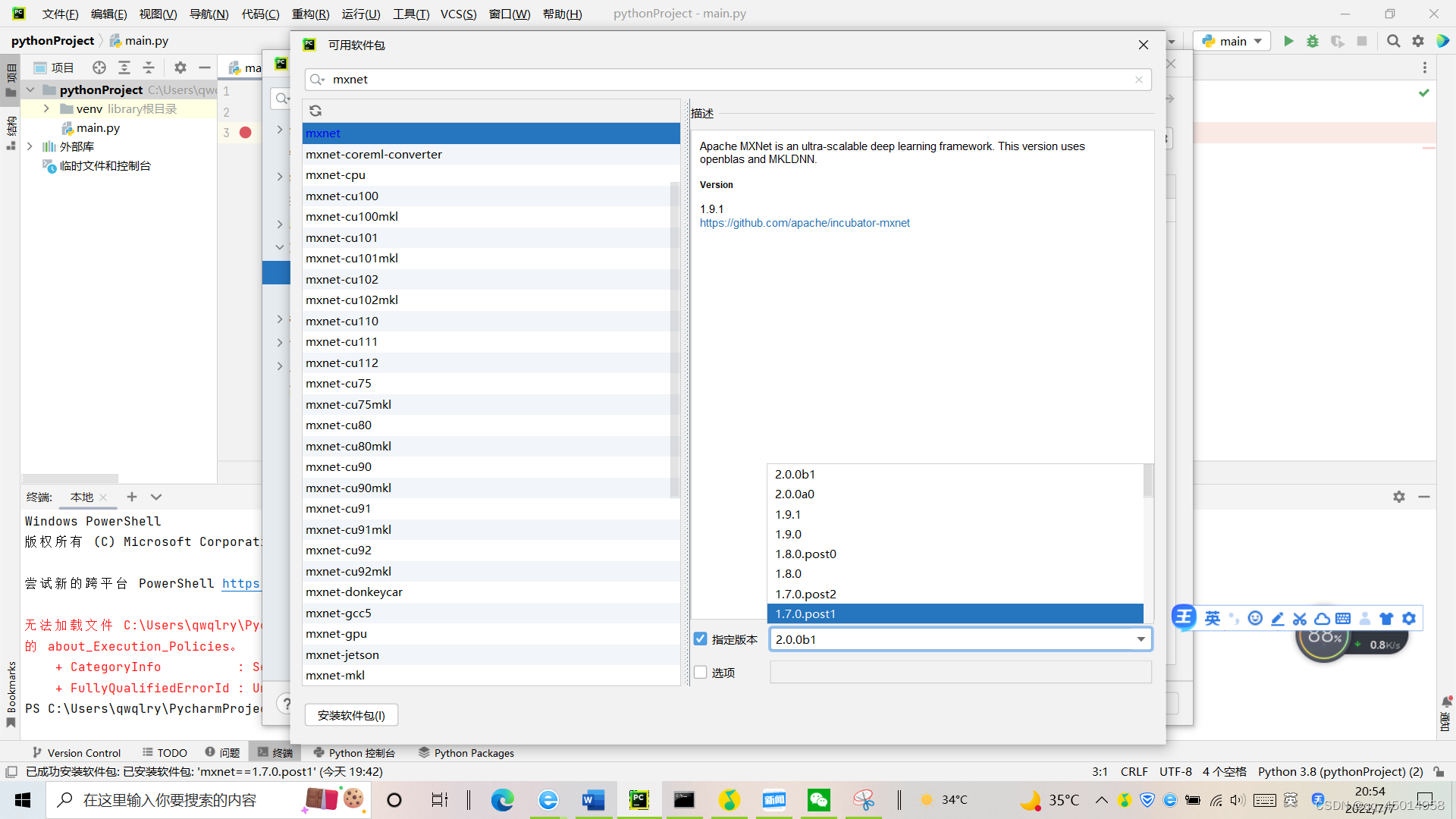
Task: Open Windows Start menu
Action: pyautogui.click(x=23, y=800)
